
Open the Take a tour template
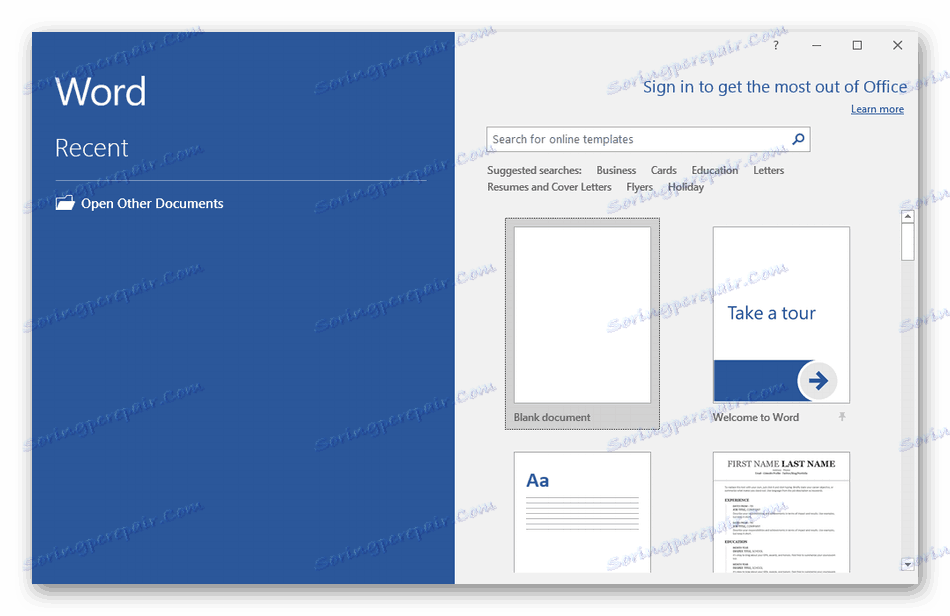point(781,315)
